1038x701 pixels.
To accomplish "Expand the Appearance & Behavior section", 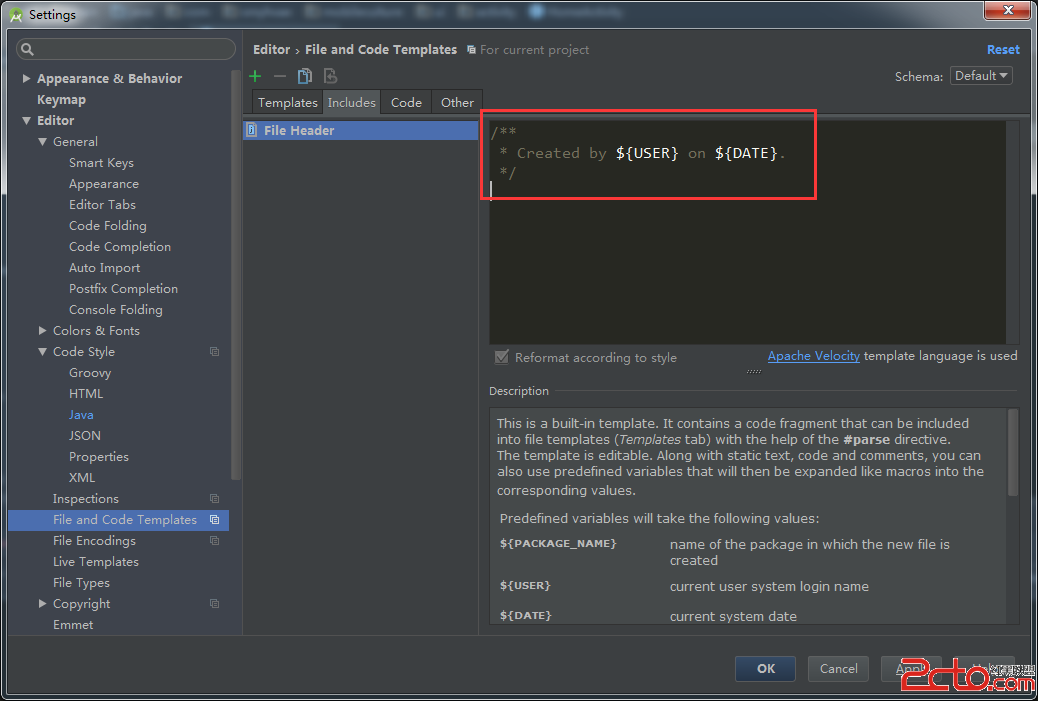I will click(26, 78).
